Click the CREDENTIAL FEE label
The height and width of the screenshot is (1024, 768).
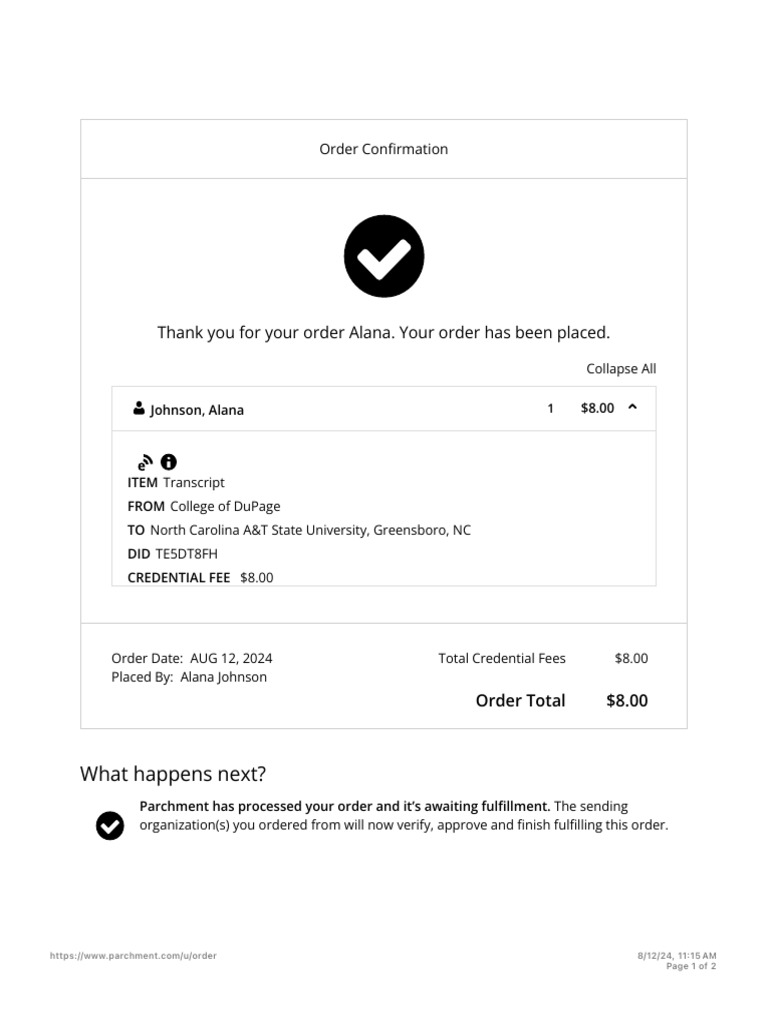tap(179, 578)
